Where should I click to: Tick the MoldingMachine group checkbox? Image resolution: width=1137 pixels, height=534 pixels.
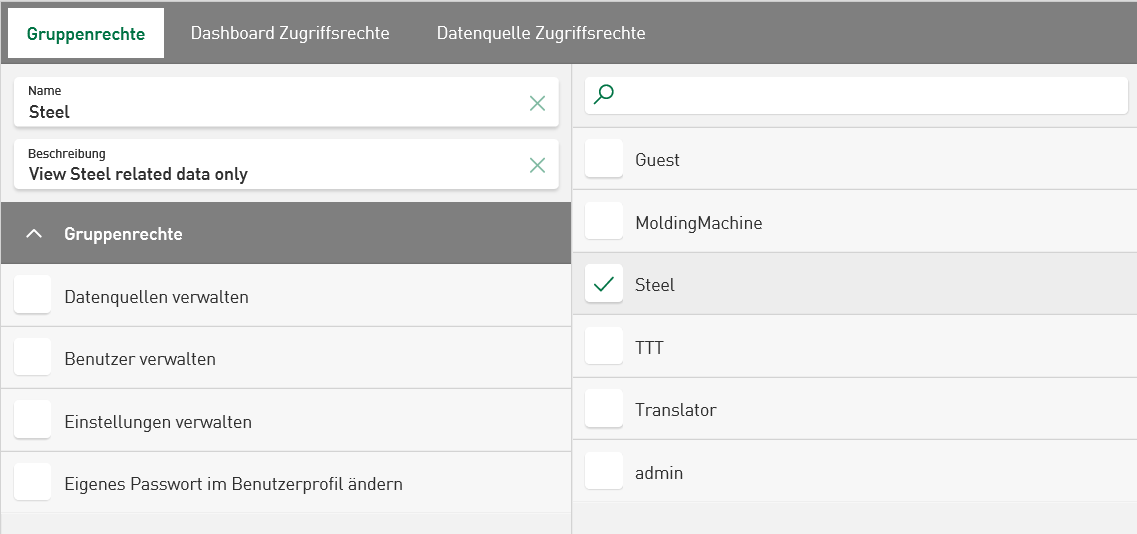[x=604, y=222]
